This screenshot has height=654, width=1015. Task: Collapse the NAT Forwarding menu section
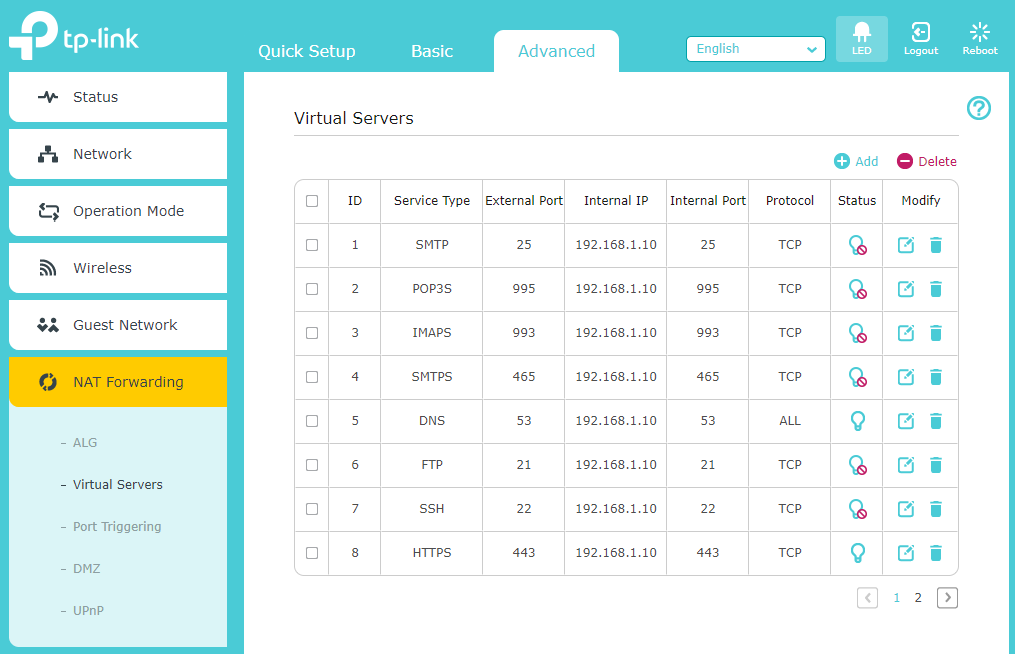click(x=118, y=382)
